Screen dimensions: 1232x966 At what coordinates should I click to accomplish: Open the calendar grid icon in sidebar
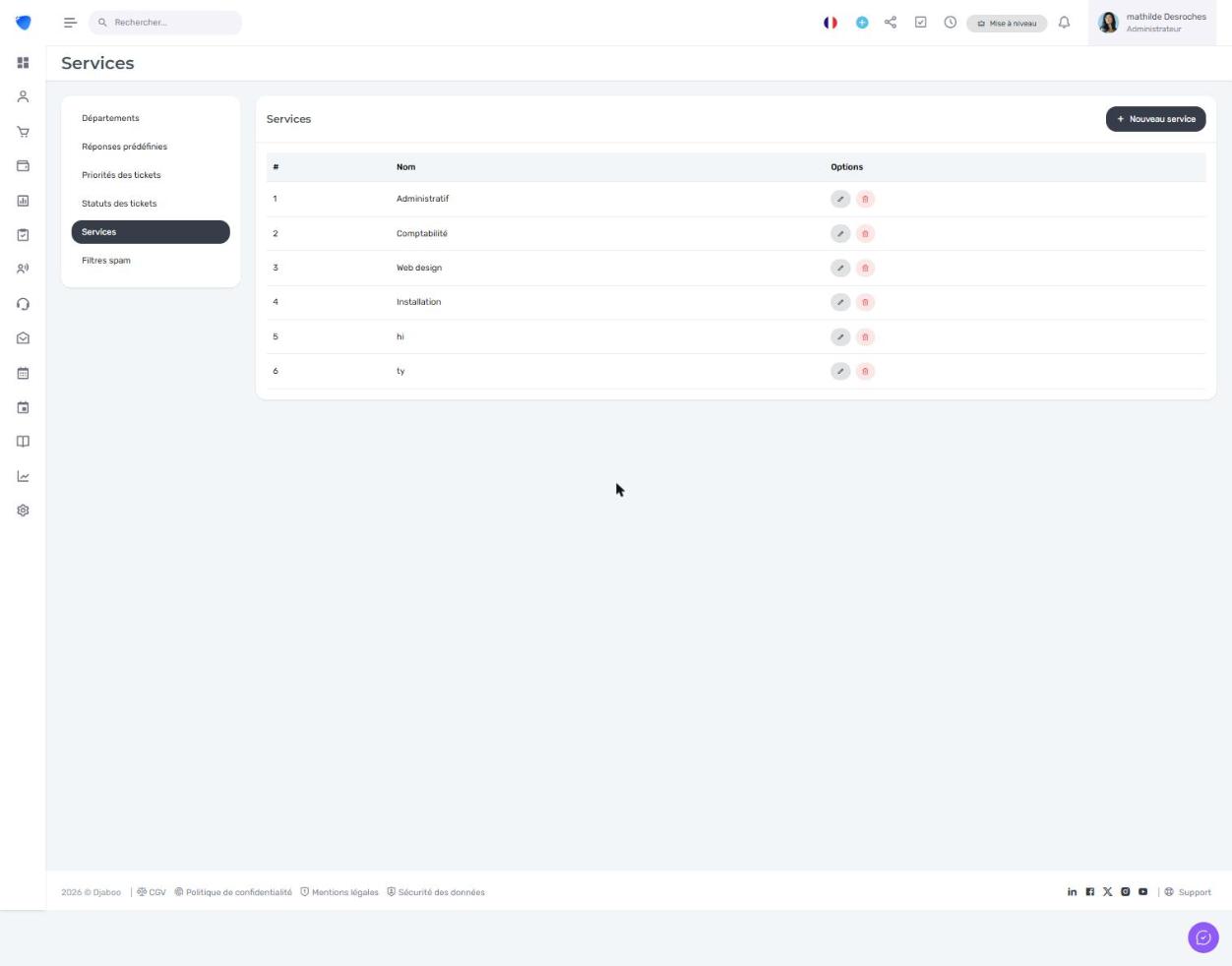coord(23,373)
